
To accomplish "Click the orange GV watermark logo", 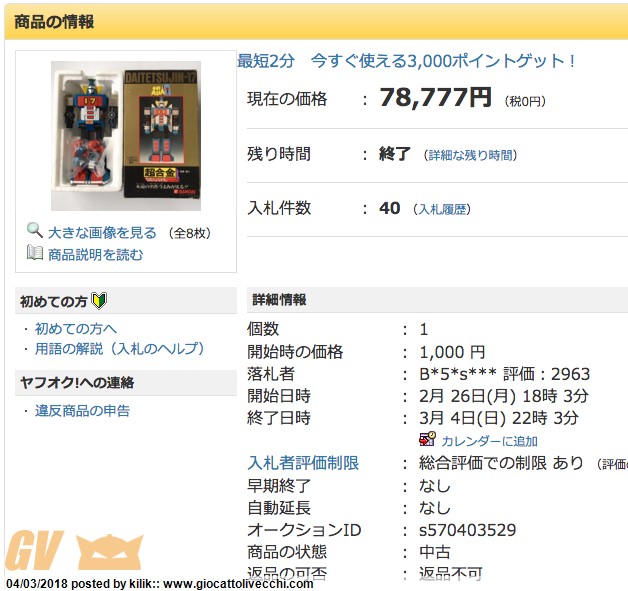I will (x=35, y=550).
